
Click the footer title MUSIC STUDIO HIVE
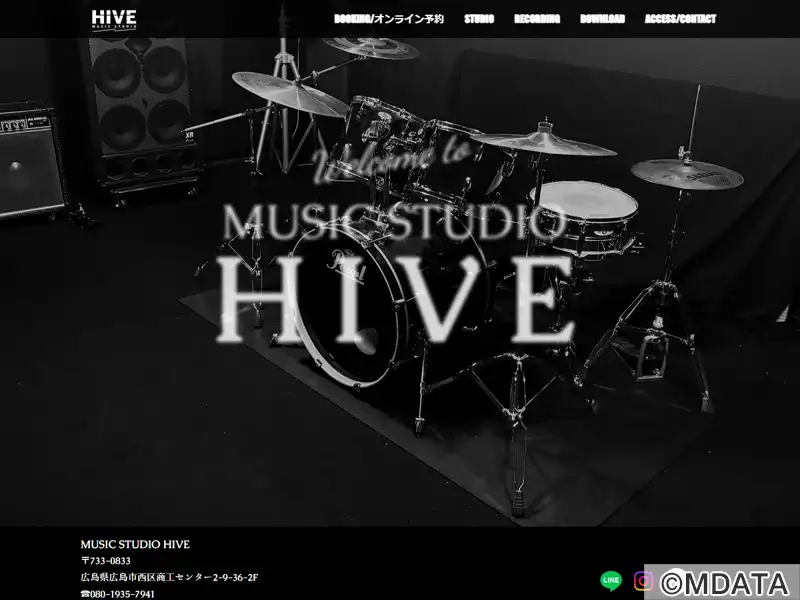pyautogui.click(x=135, y=544)
